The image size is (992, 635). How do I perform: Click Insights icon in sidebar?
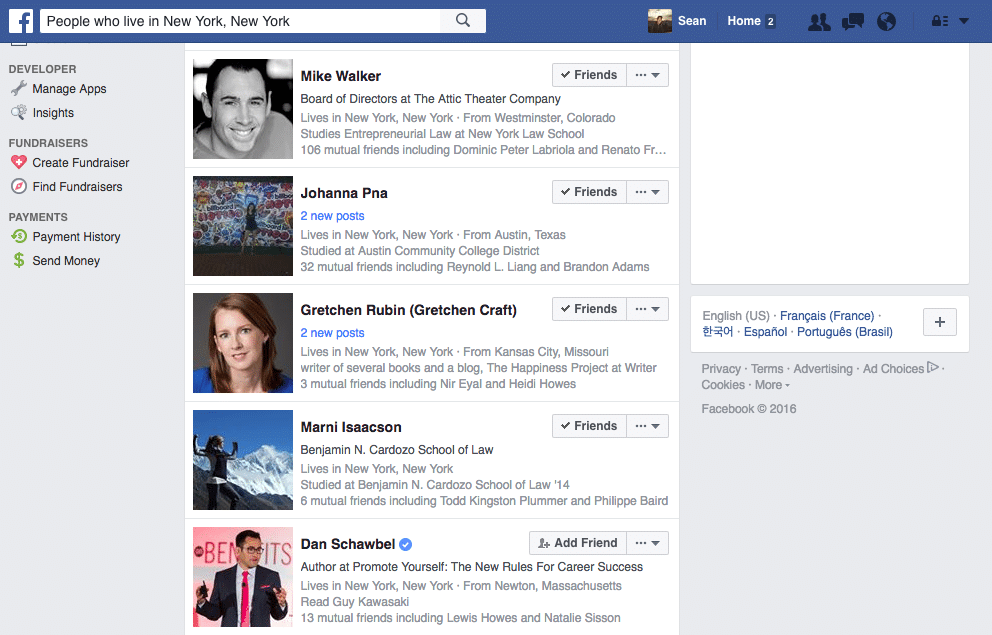tap(19, 113)
